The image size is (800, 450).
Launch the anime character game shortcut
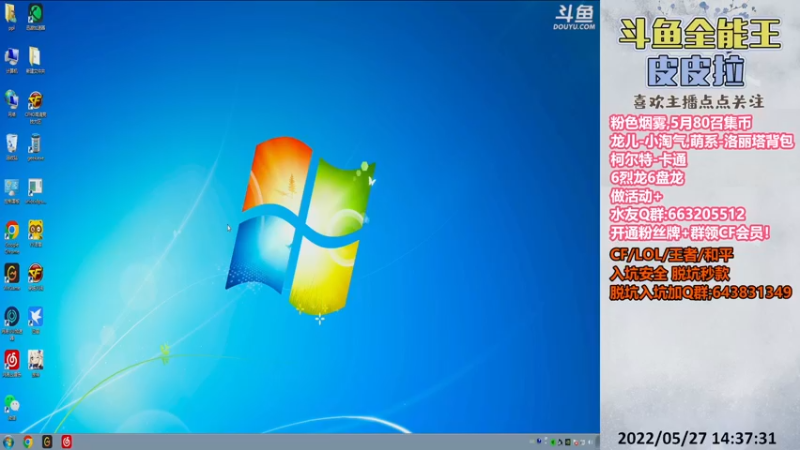(x=35, y=364)
